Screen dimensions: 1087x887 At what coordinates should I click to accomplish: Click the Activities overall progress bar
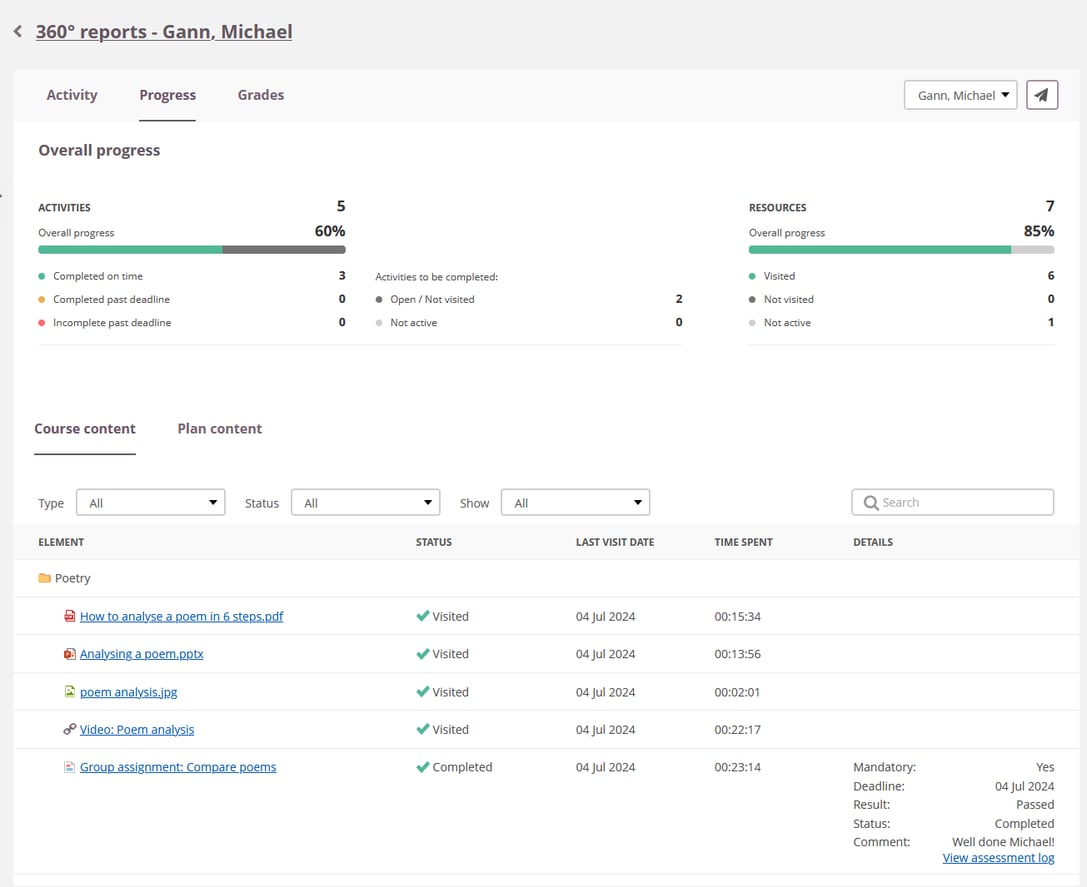tap(192, 250)
